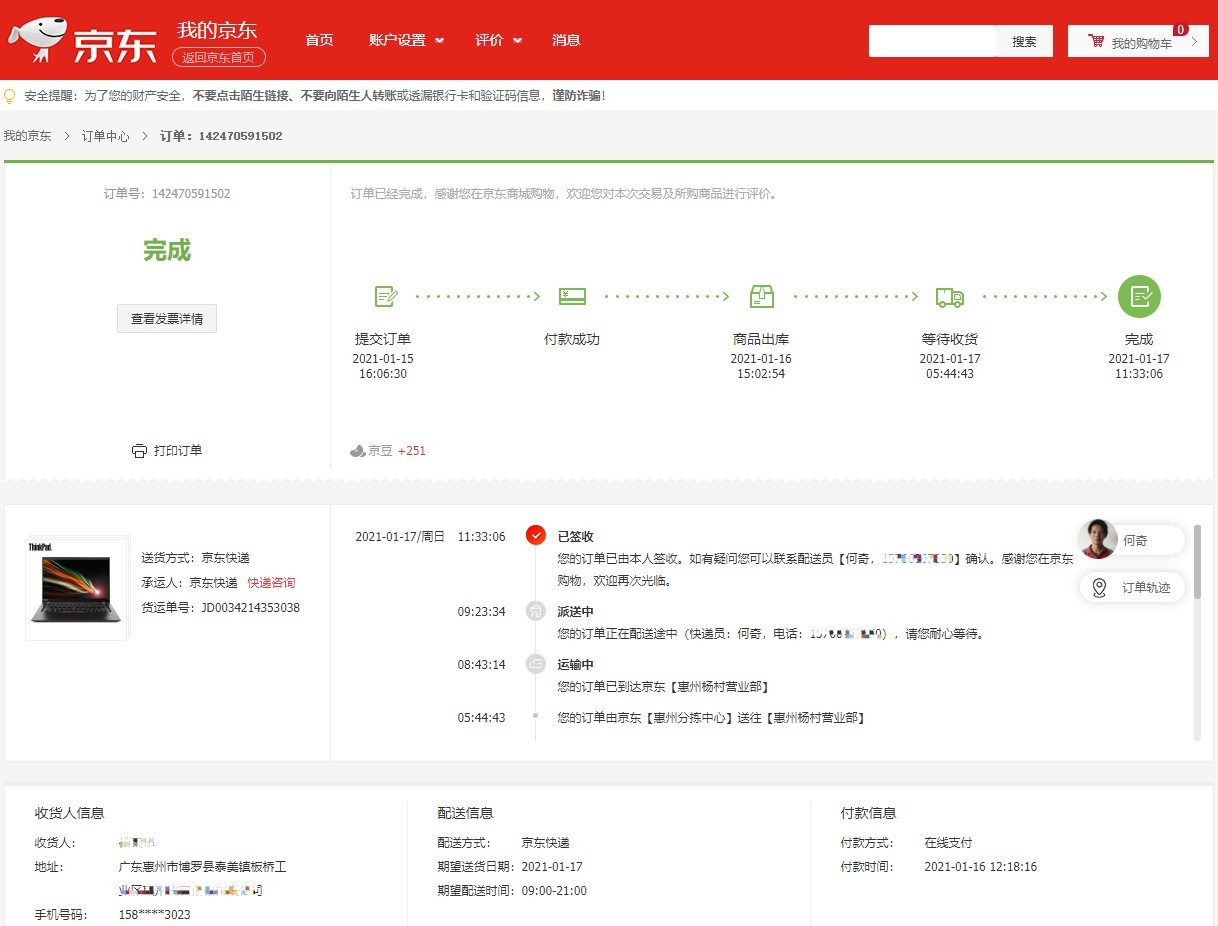Click the awaiting delivery truck icon
Viewport: 1218px width, 926px height.
(949, 297)
